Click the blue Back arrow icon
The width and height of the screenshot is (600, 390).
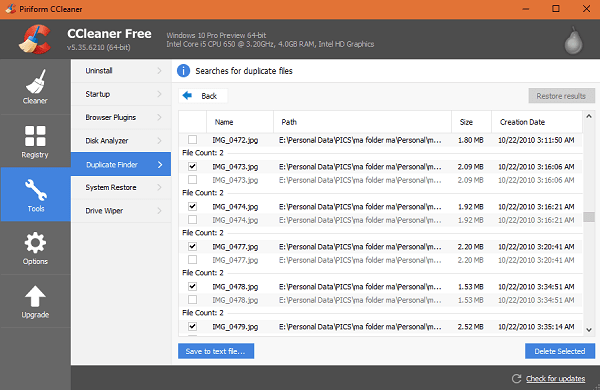(187, 96)
